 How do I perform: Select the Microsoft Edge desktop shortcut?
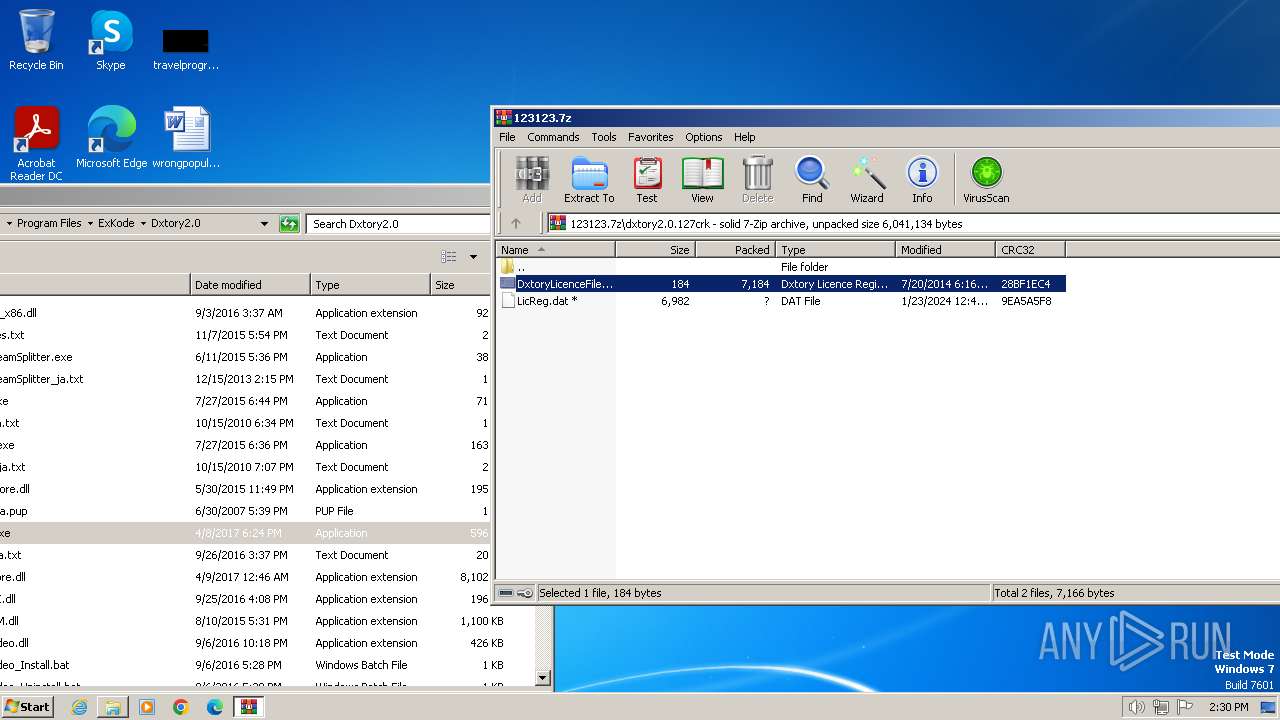[111, 137]
